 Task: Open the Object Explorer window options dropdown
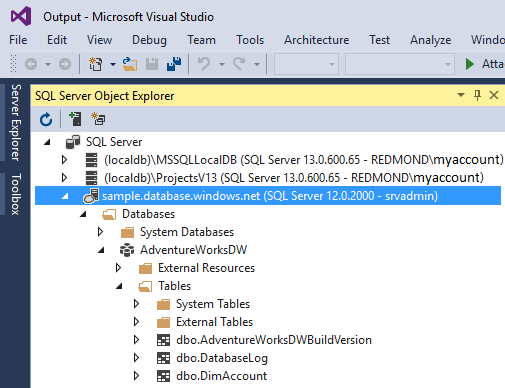[x=461, y=95]
